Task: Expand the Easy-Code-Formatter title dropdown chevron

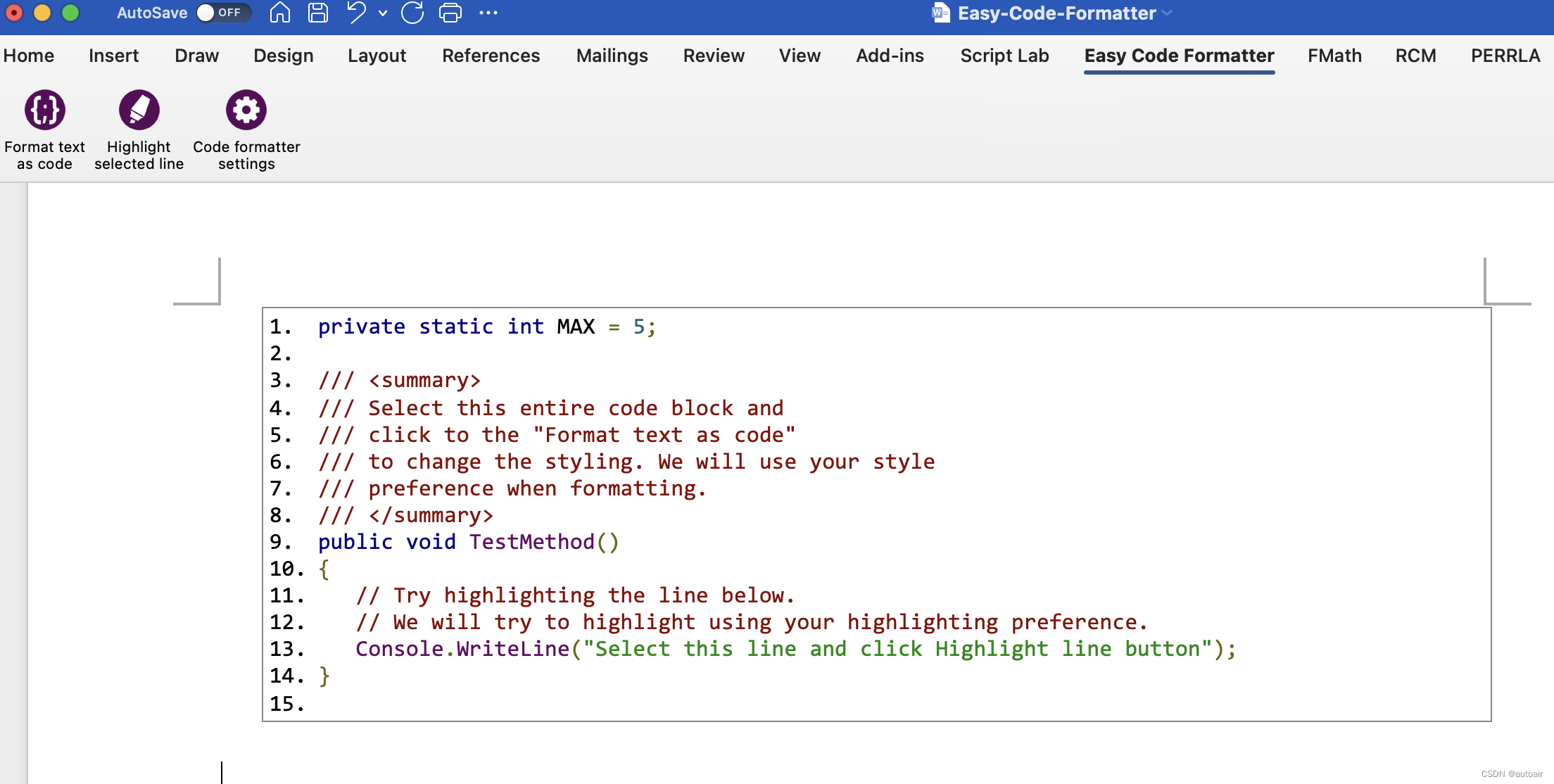Action: click(x=1168, y=13)
